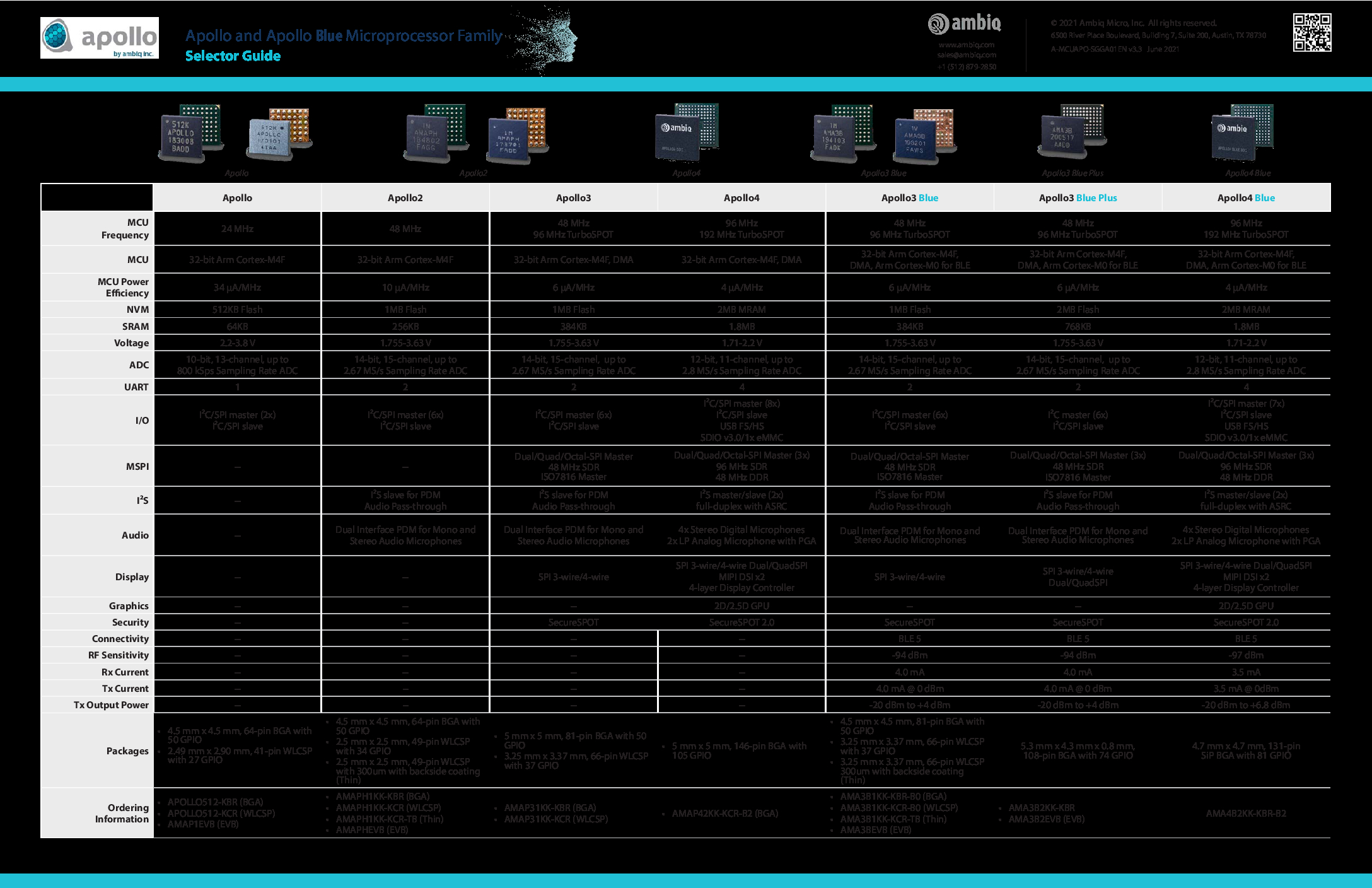Click the Apollo2 column header
Image resolution: width=1372 pixels, height=888 pixels.
(405, 198)
